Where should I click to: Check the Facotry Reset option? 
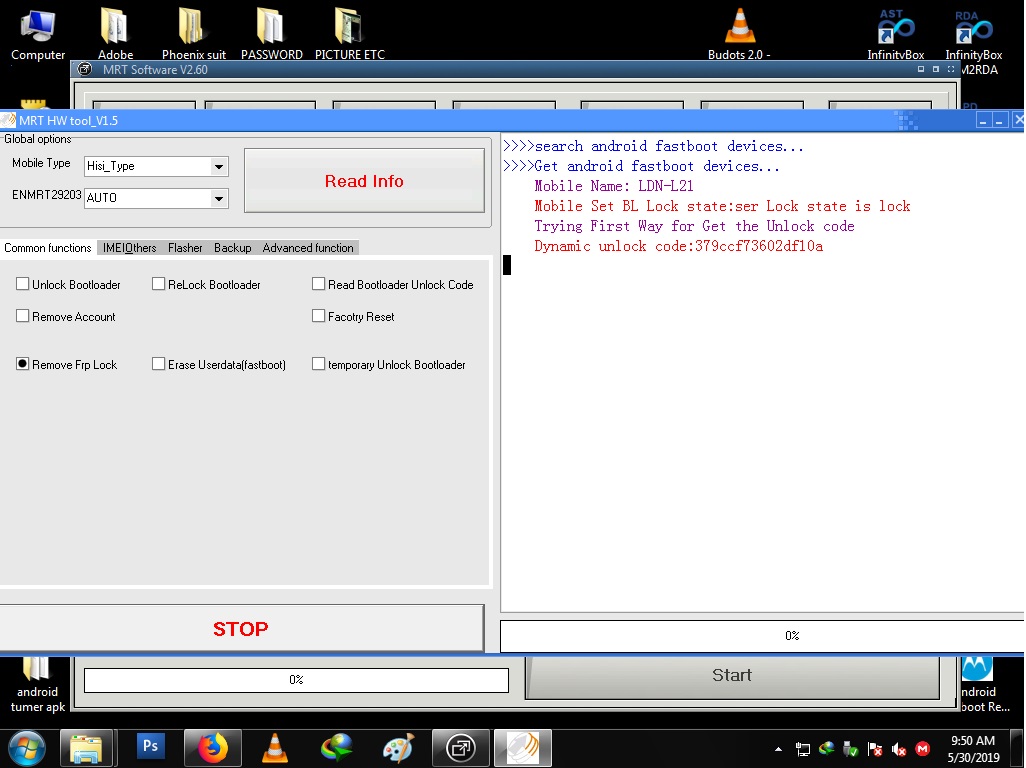(x=319, y=316)
